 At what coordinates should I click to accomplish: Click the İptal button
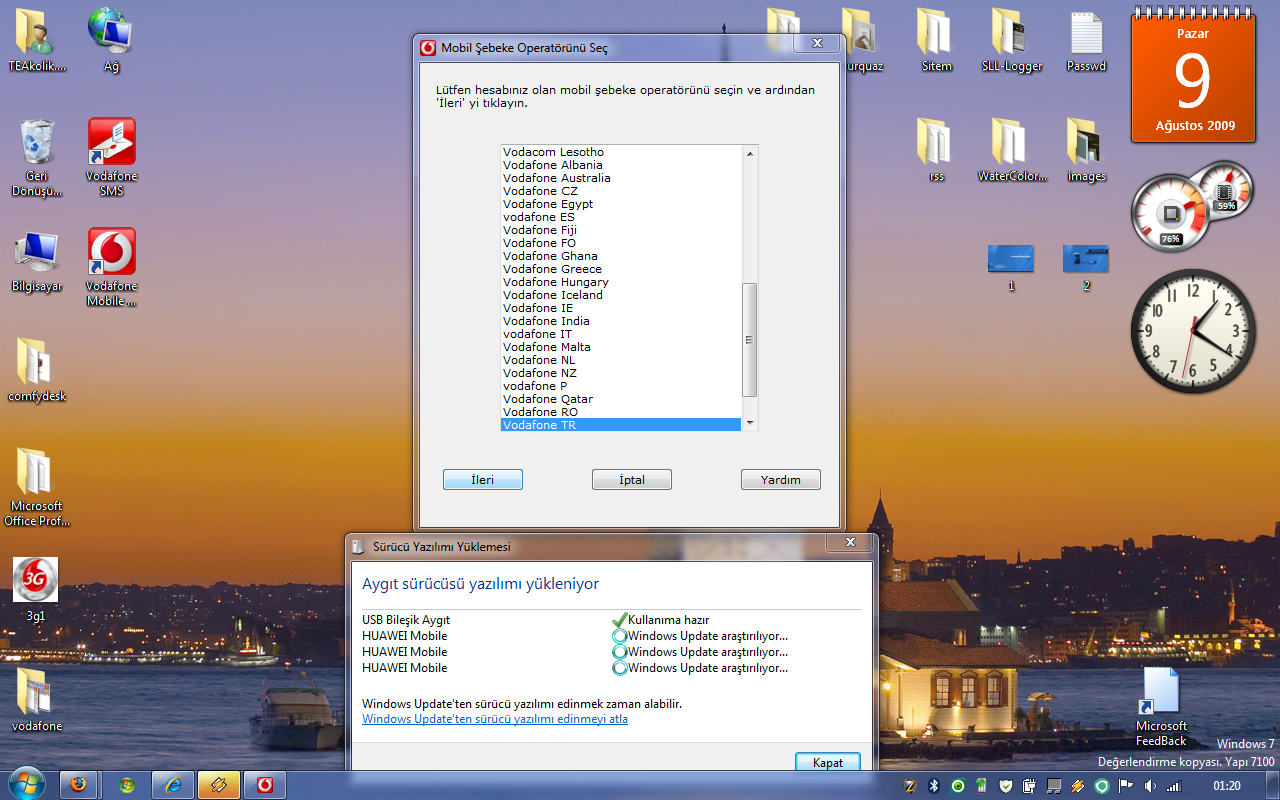(x=632, y=480)
